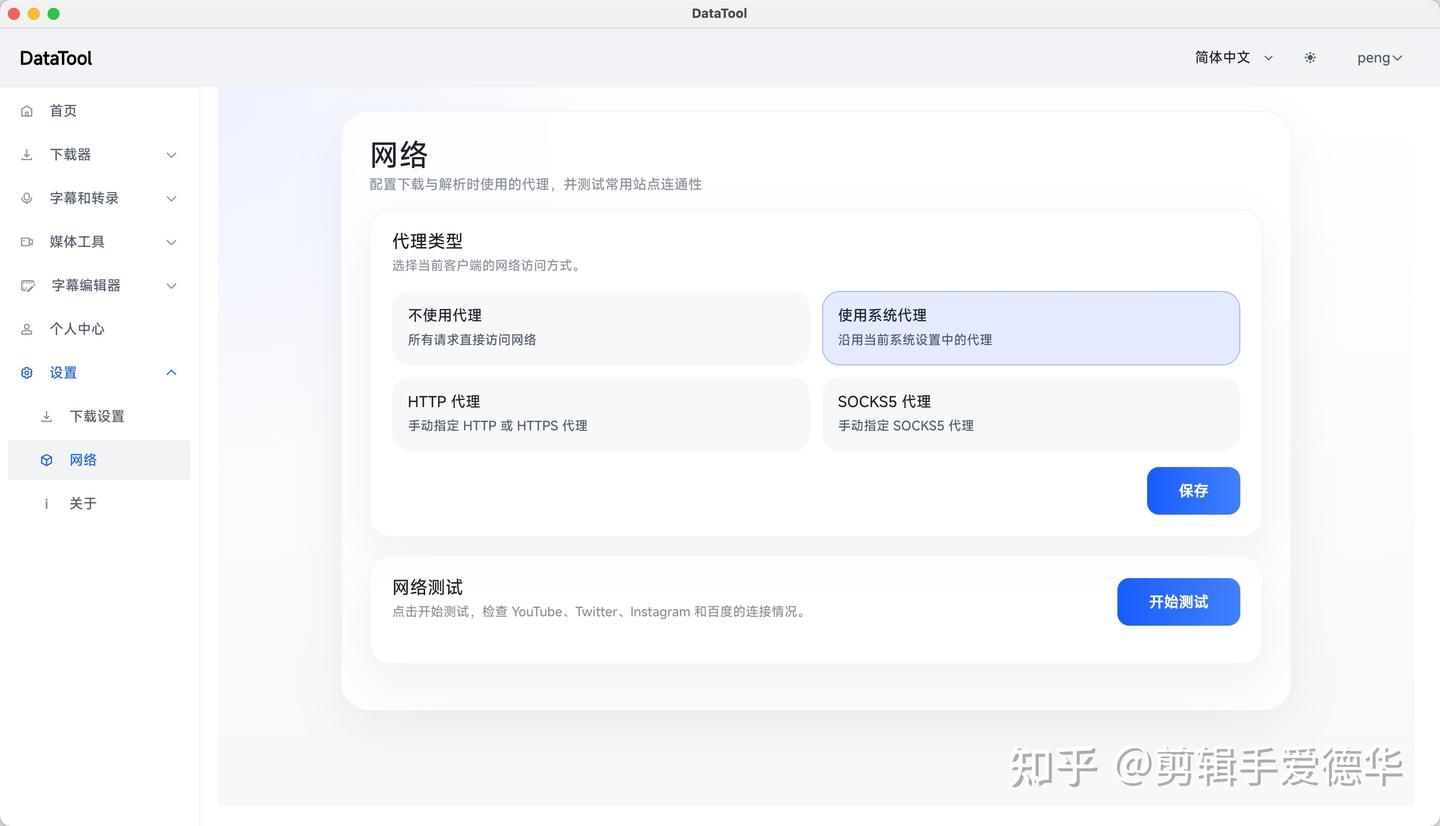Choose the SOCKS5 代理 option card

coord(1031,414)
